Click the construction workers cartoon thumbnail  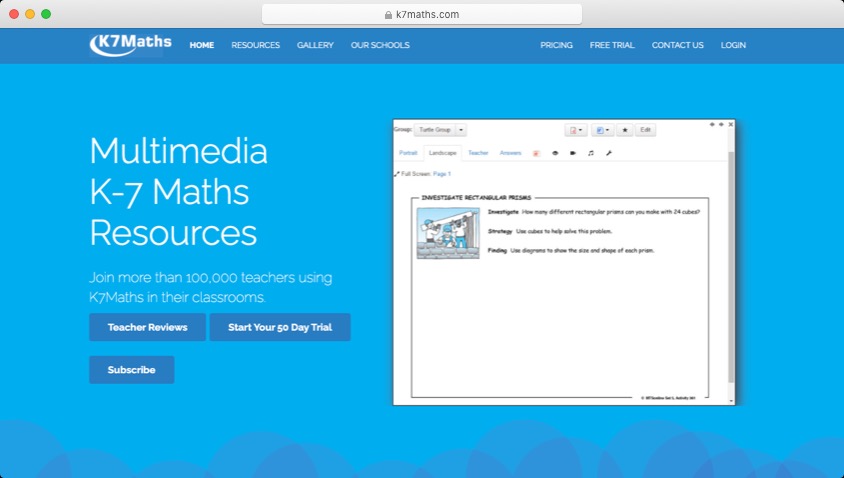448,233
